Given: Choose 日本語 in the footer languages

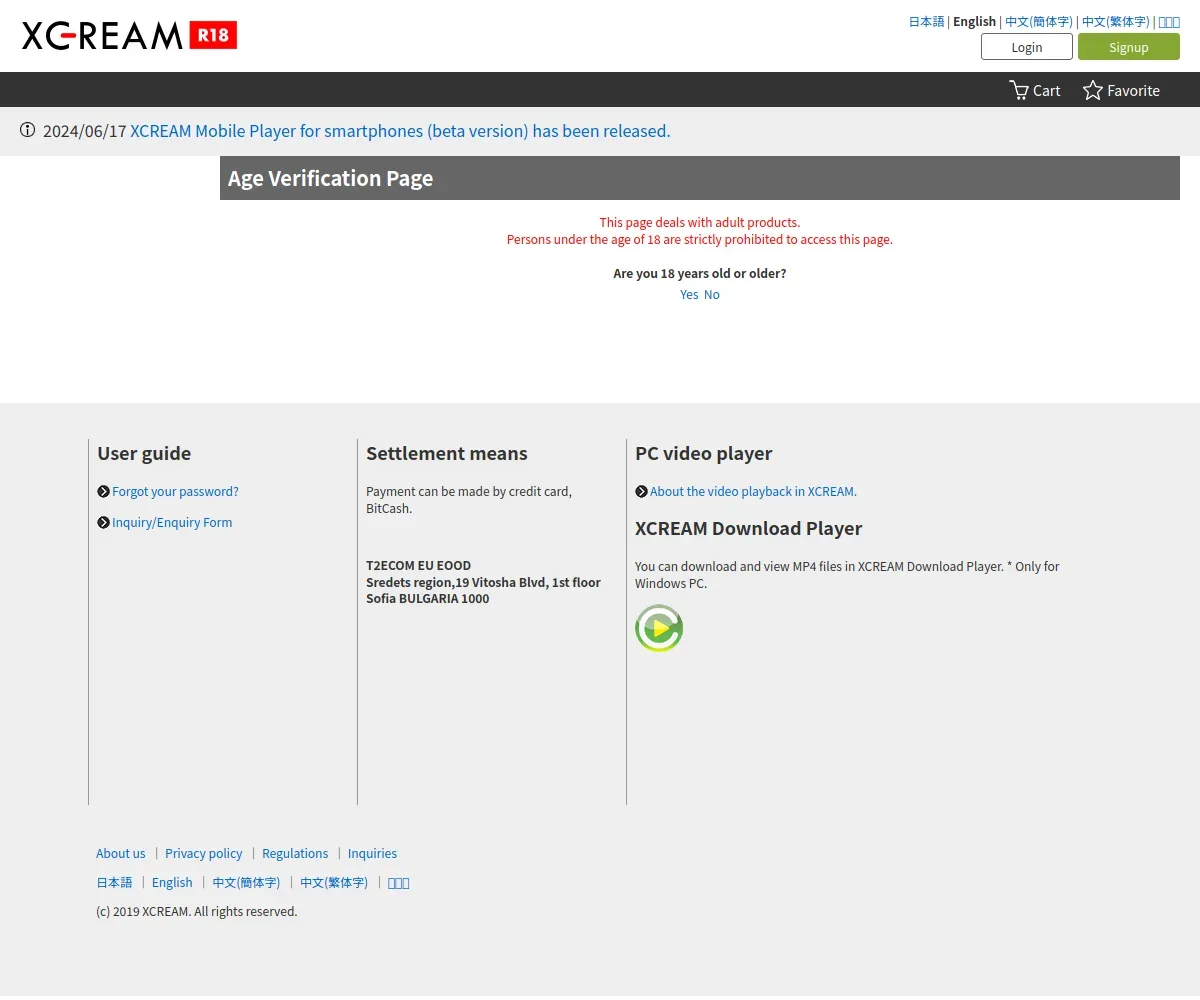Looking at the screenshot, I should tap(114, 882).
